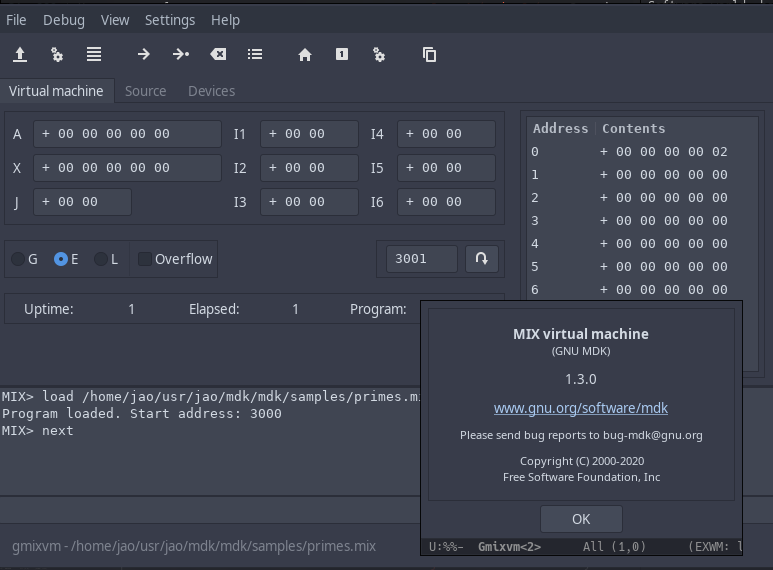Click the run arrow icon
Viewport: 773px width, 570px height.
pos(143,54)
